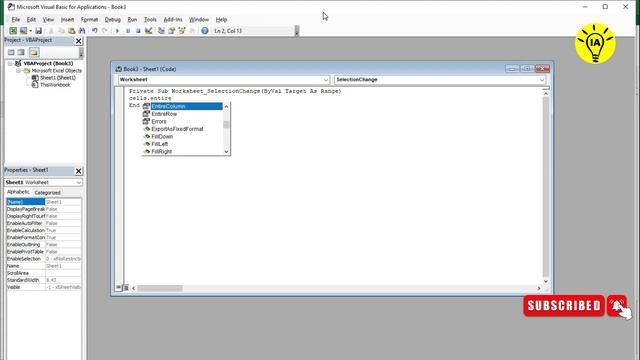The width and height of the screenshot is (640, 360).
Task: Open Visual Basic Help blue question icon
Action: pos(205,31)
